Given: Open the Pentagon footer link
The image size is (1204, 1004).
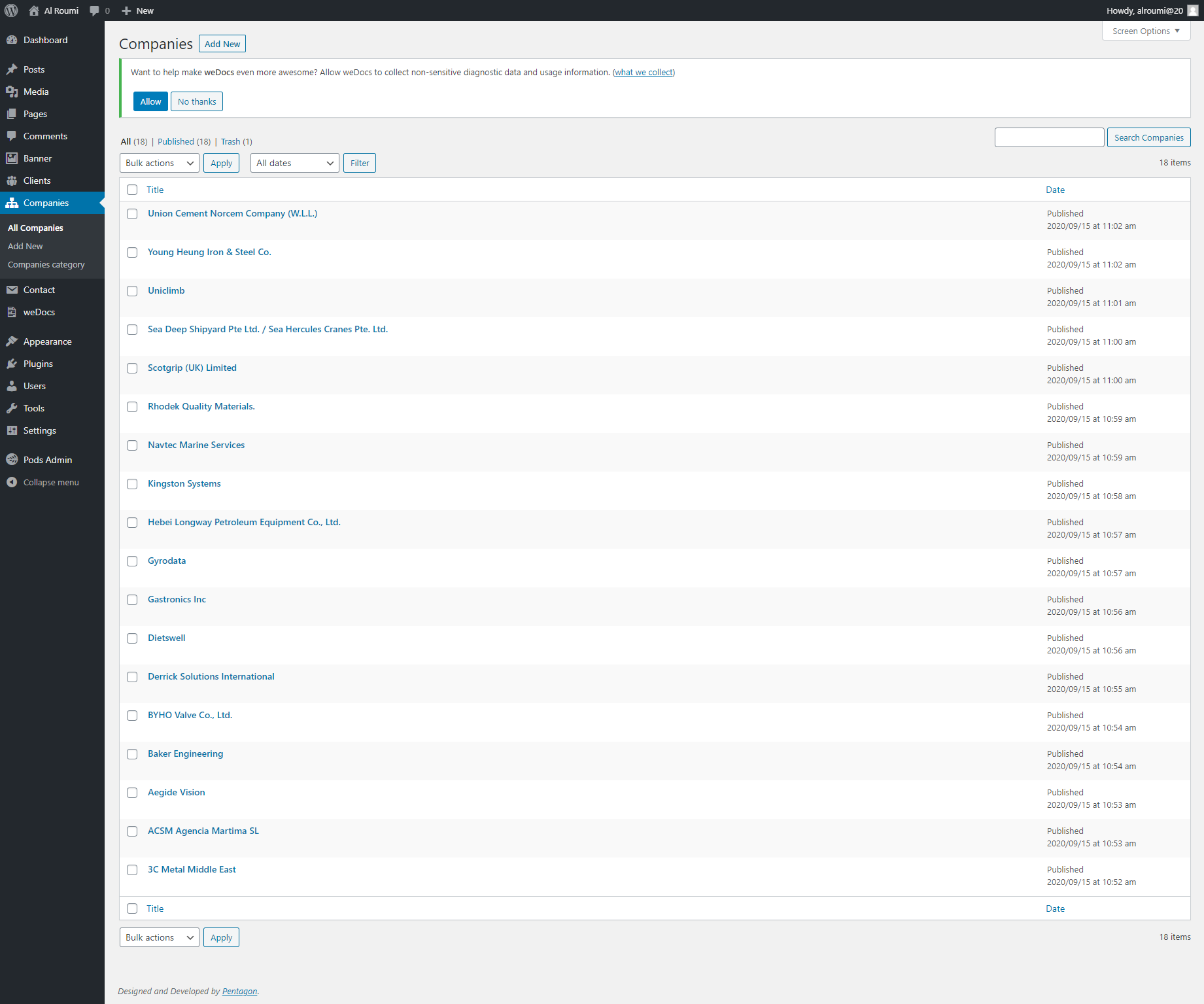Looking at the screenshot, I should (x=239, y=991).
